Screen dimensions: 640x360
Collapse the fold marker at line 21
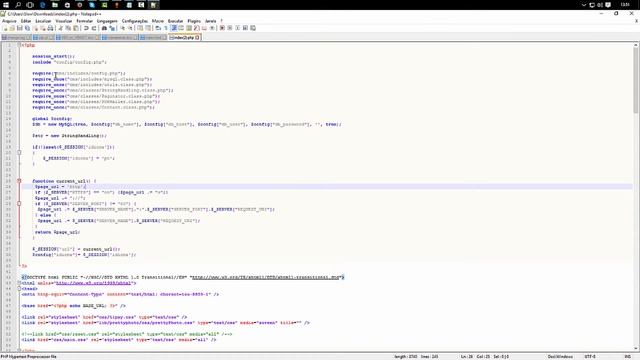click(x=19, y=153)
